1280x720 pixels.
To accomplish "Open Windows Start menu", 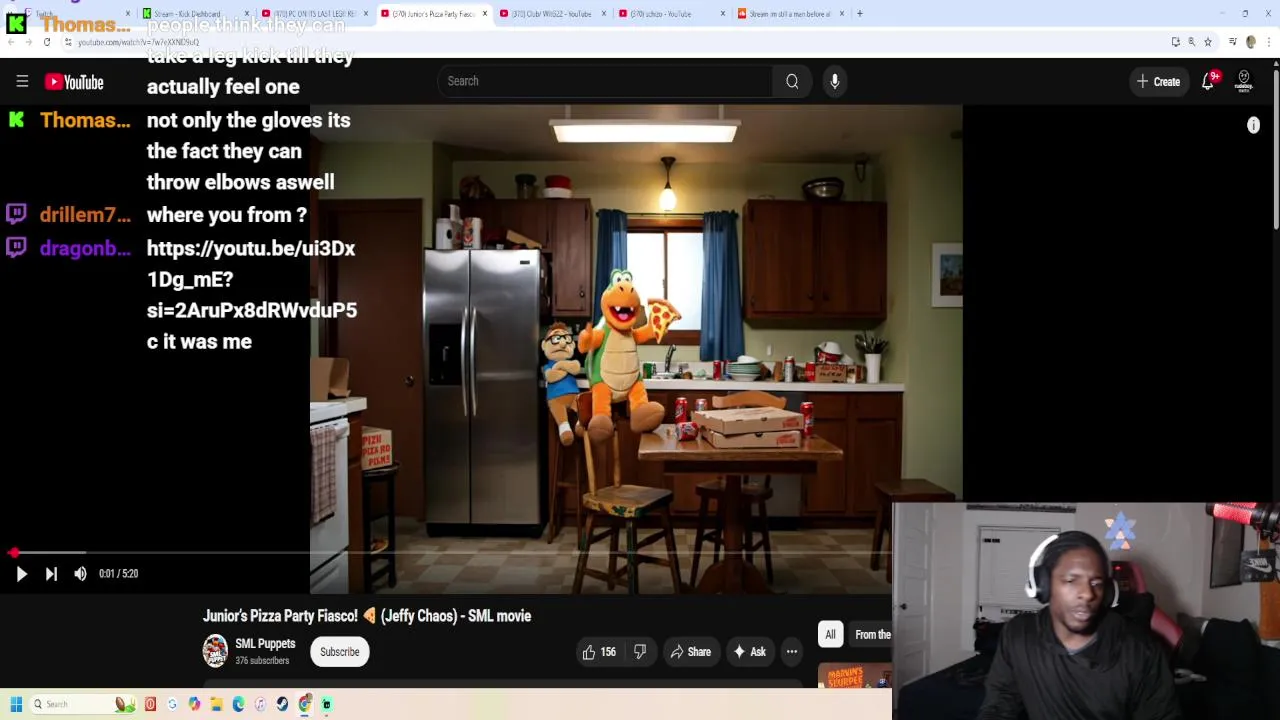I will coord(16,704).
